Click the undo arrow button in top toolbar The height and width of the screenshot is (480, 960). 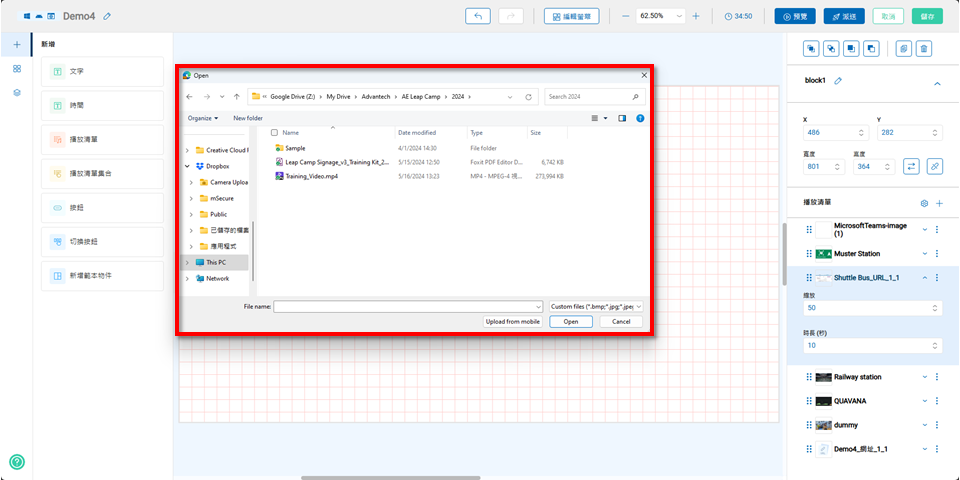point(478,16)
